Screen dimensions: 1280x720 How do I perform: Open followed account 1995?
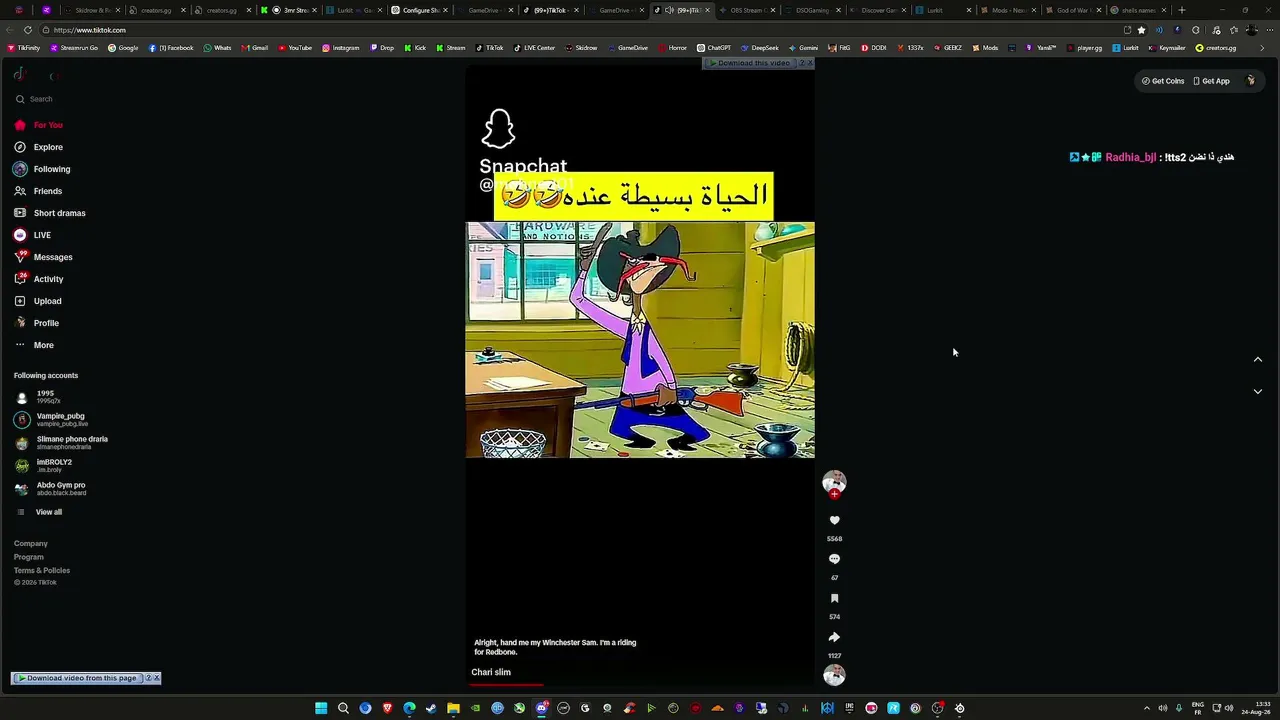[45, 397]
